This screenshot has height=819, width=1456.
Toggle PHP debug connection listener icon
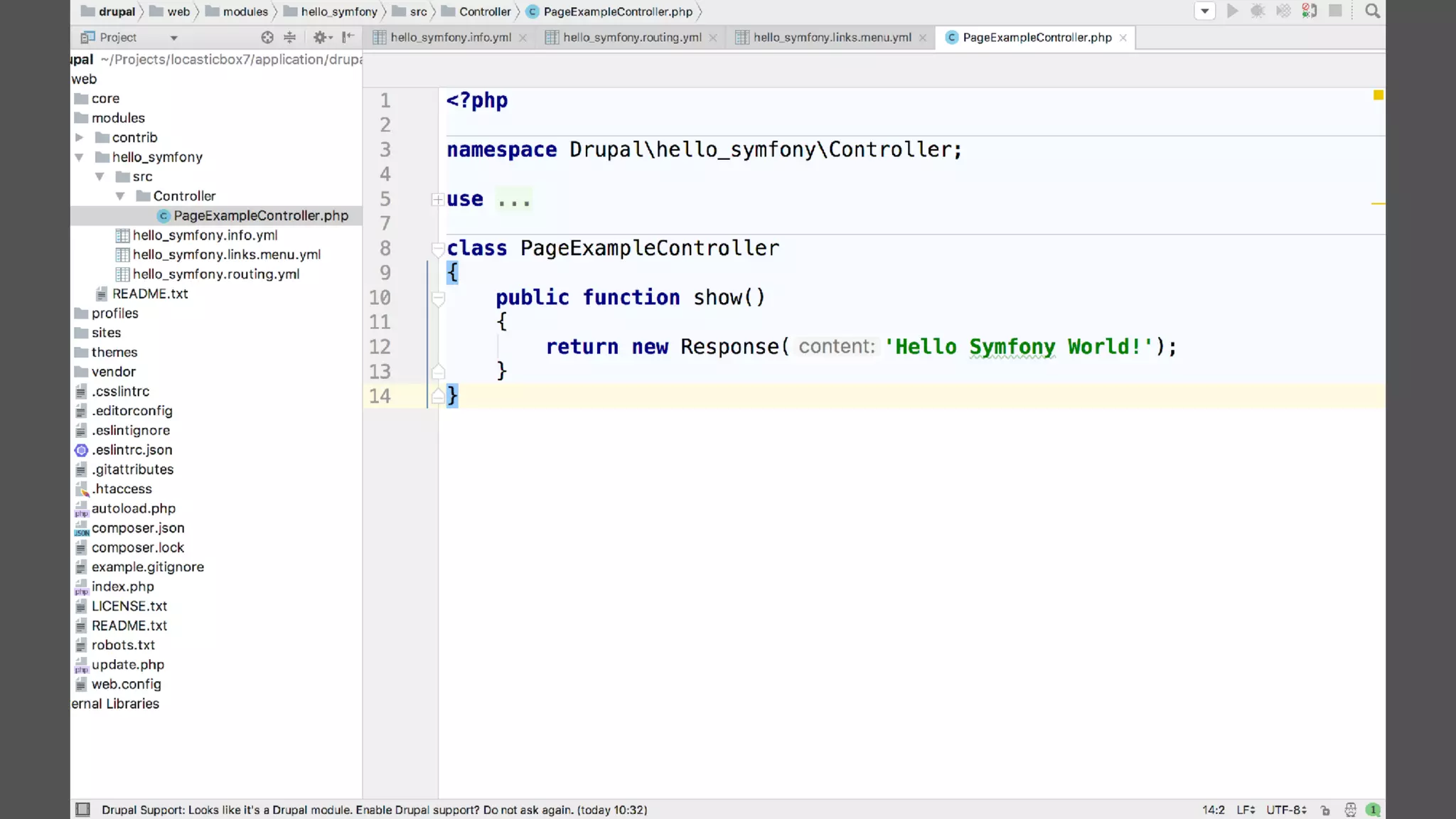coord(1310,11)
